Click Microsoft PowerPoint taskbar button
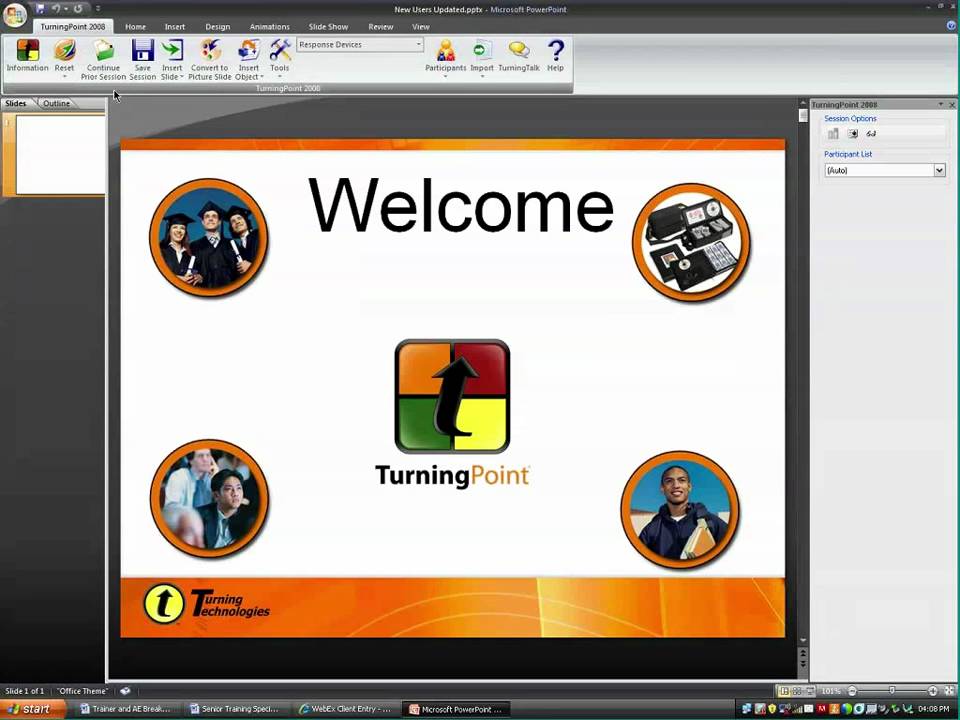The height and width of the screenshot is (720, 960). coord(456,709)
